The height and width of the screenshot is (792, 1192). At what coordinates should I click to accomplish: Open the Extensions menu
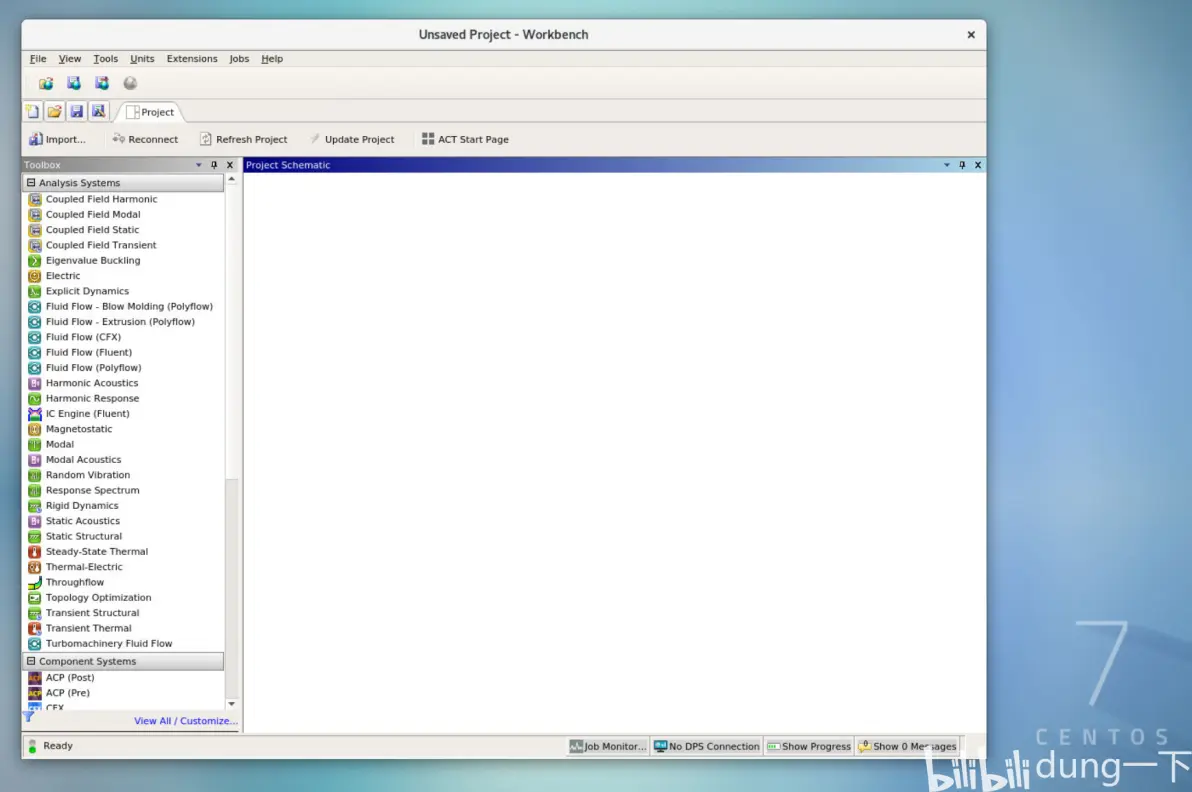[192, 59]
